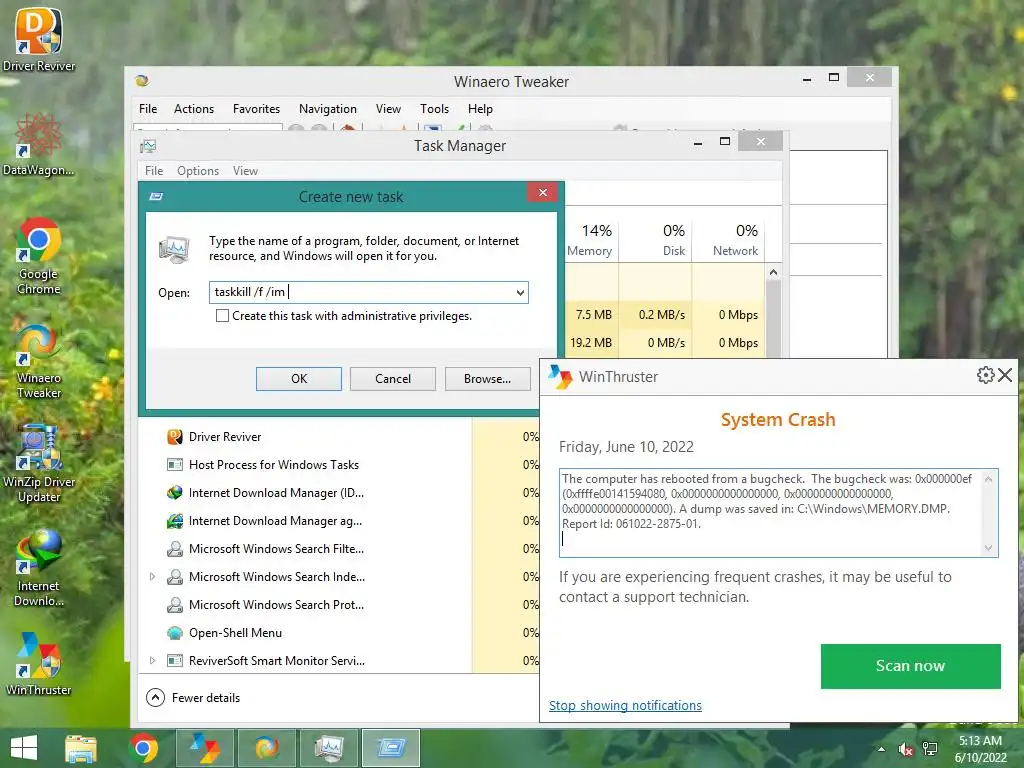
Task: Click the network tray icon
Action: tap(930, 749)
